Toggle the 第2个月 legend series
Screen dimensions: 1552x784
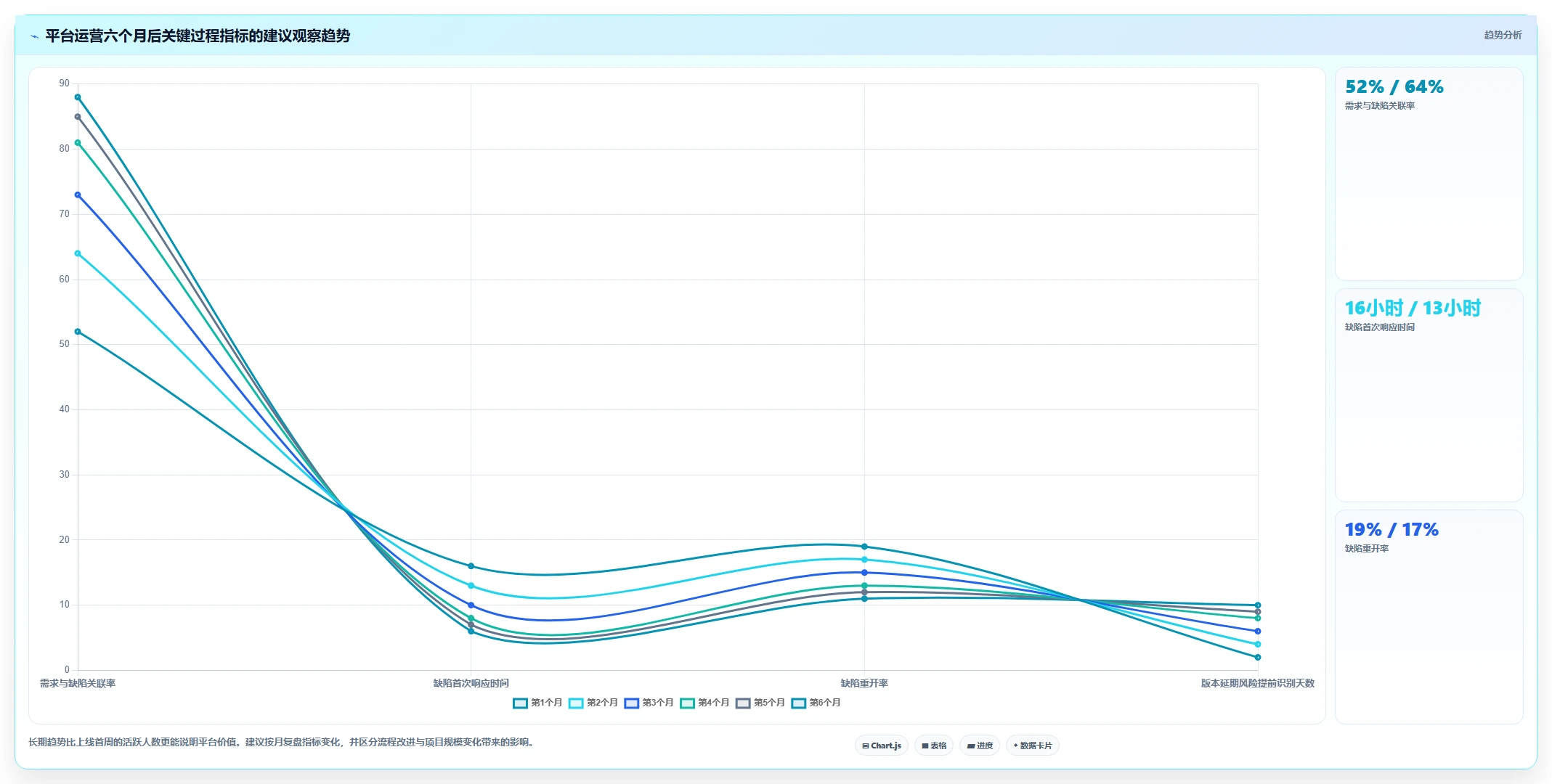pyautogui.click(x=593, y=703)
